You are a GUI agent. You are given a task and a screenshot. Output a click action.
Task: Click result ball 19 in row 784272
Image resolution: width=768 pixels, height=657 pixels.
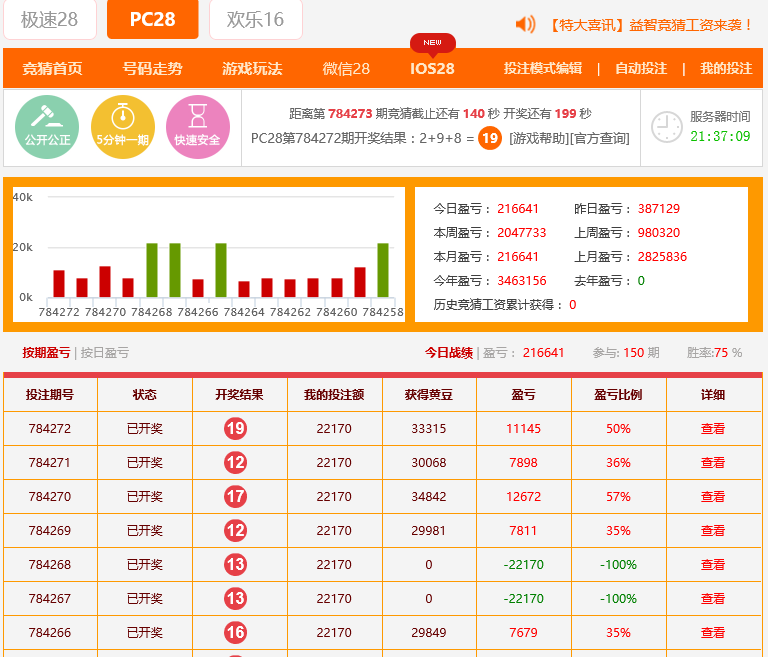(x=236, y=428)
